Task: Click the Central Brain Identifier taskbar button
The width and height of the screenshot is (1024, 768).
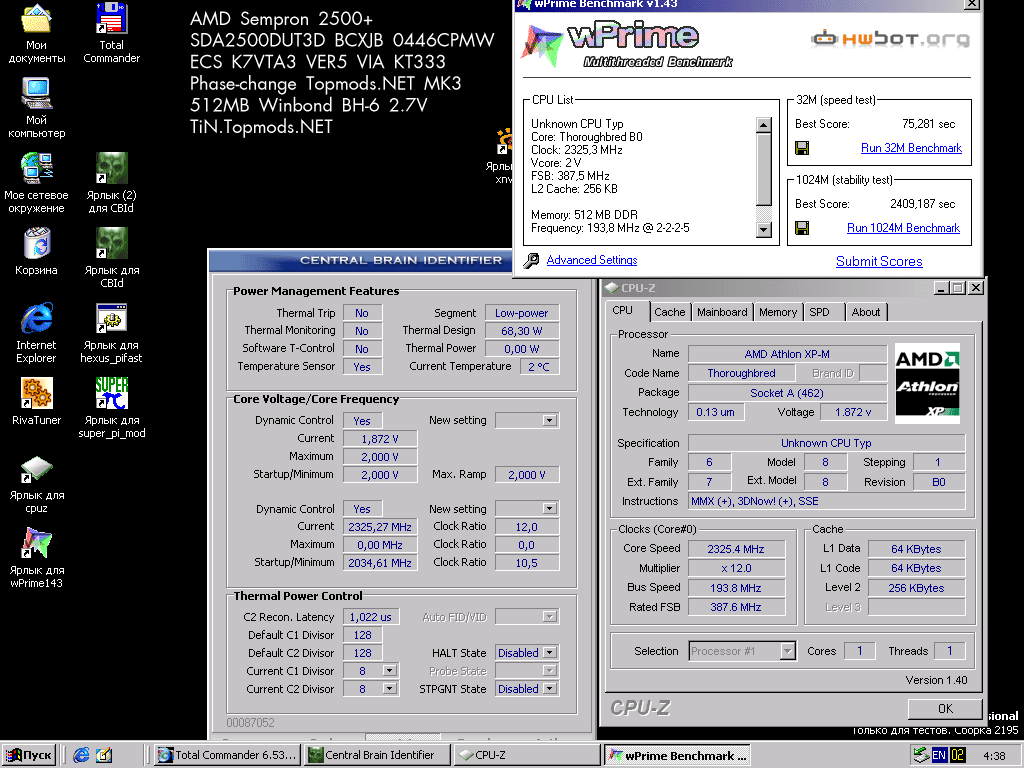Action: (x=379, y=755)
